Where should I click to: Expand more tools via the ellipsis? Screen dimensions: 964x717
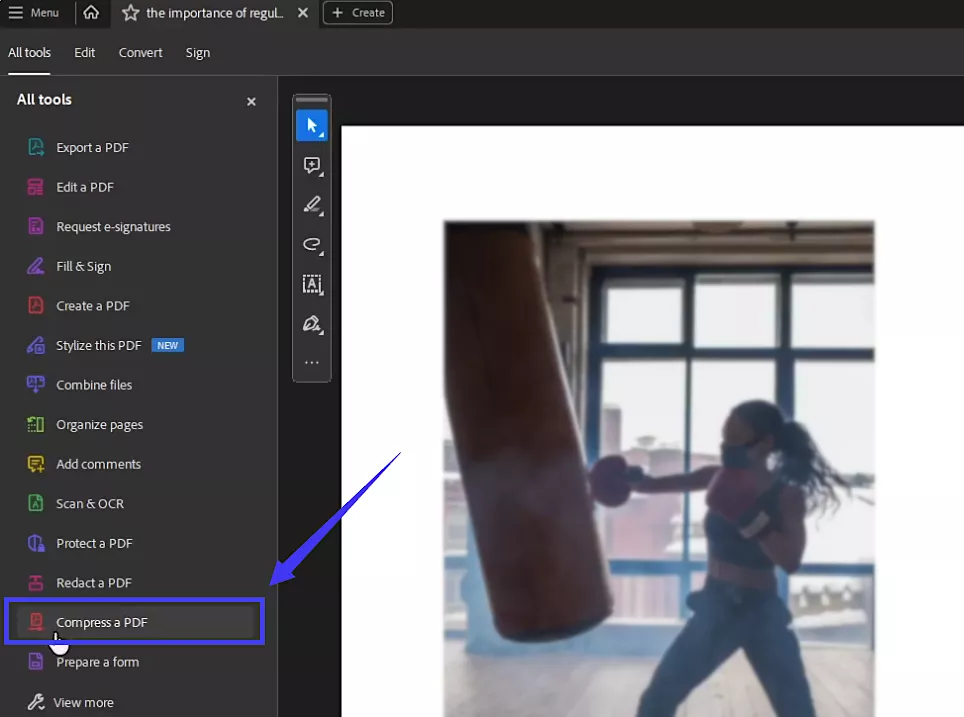tap(311, 362)
